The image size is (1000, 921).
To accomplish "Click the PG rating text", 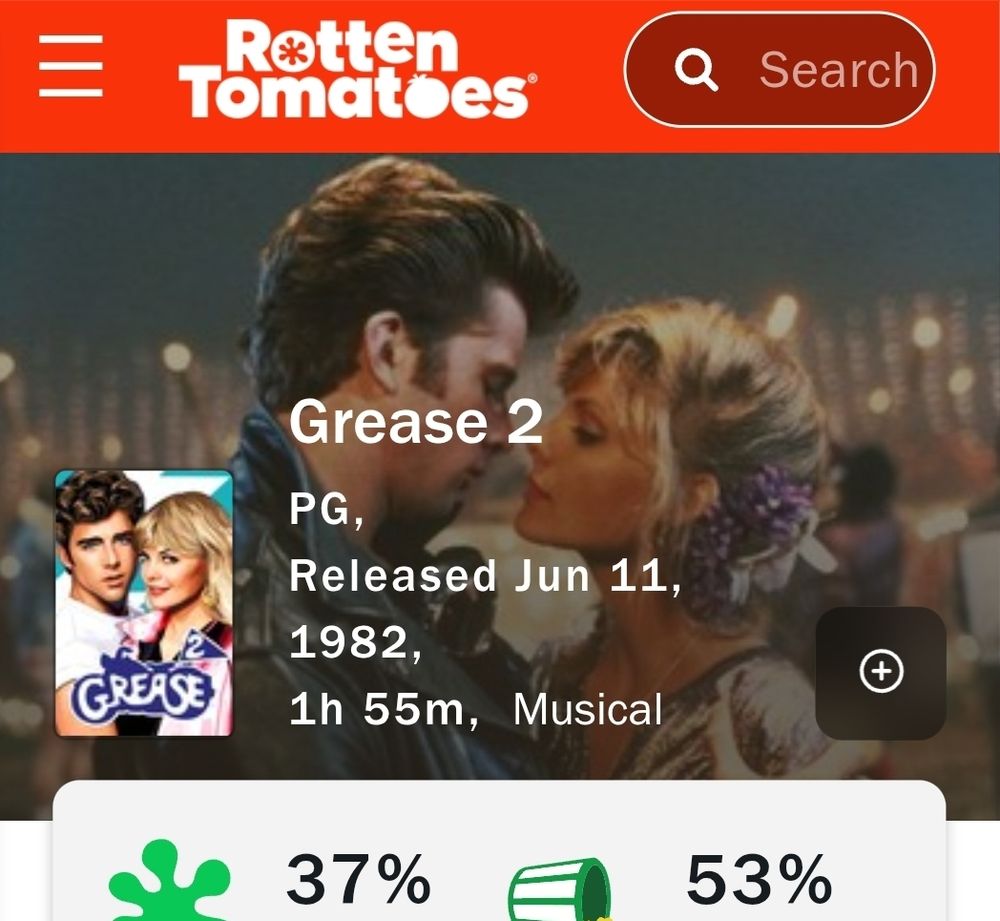I will [x=327, y=509].
